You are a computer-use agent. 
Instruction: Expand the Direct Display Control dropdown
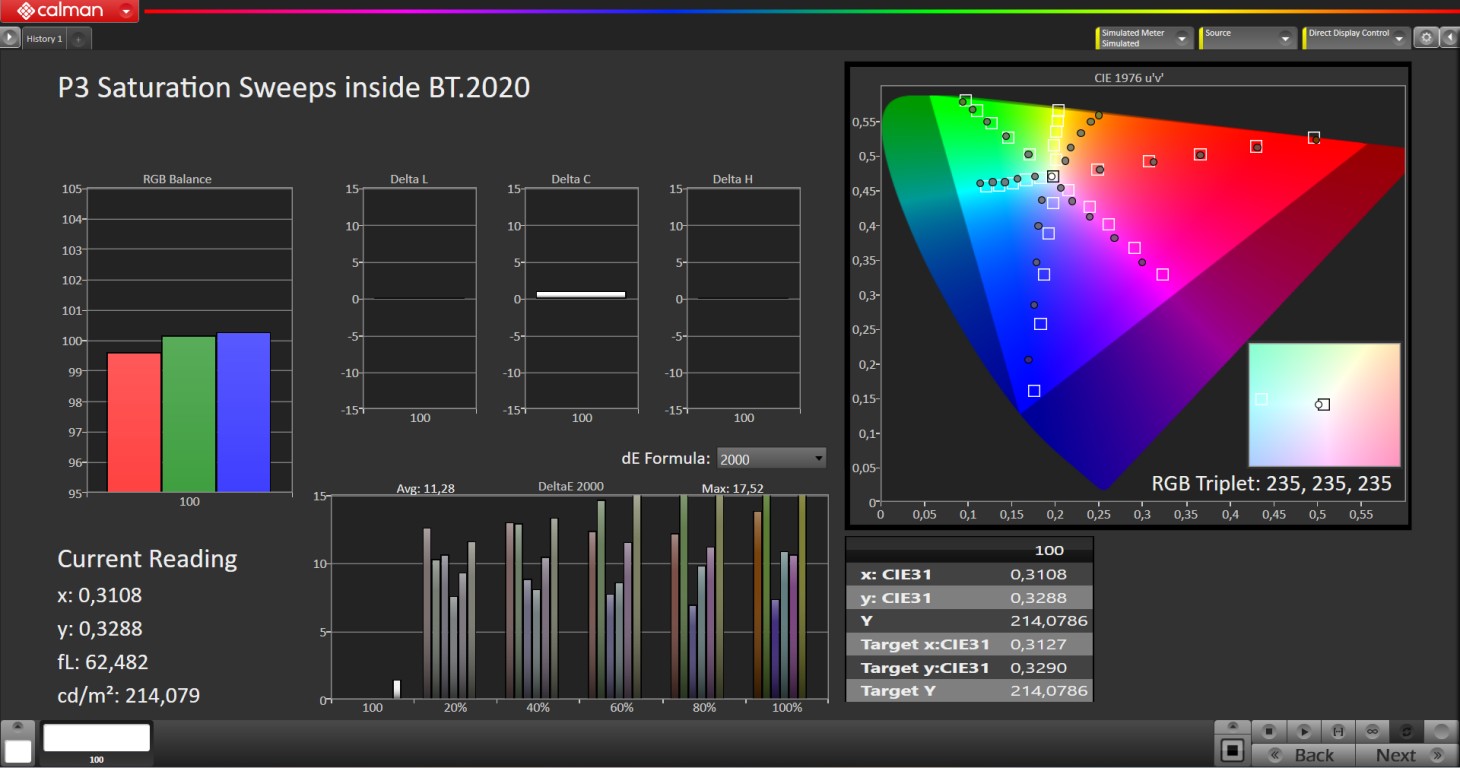click(1399, 39)
